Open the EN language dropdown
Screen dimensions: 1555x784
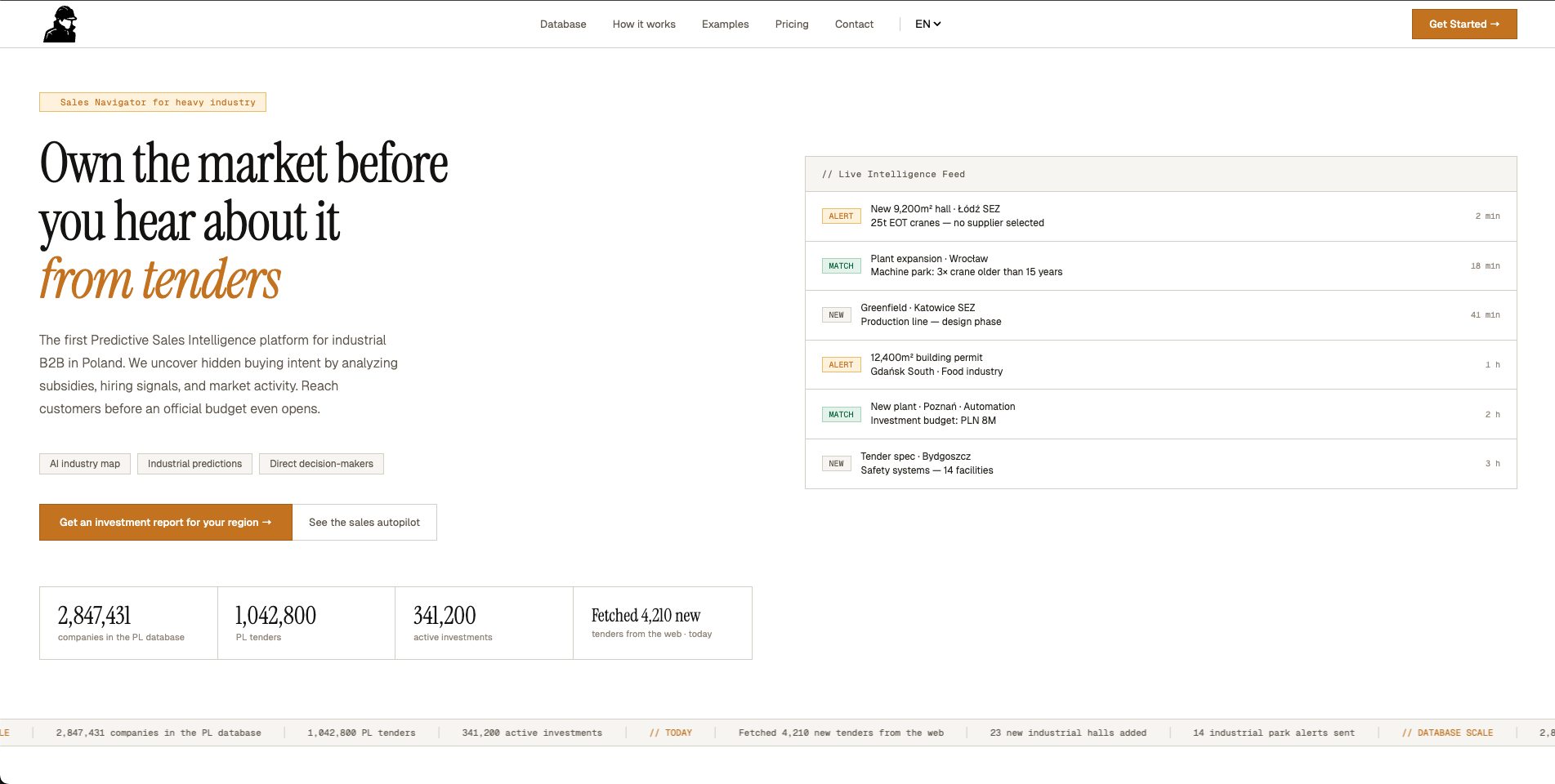pyautogui.click(x=928, y=24)
